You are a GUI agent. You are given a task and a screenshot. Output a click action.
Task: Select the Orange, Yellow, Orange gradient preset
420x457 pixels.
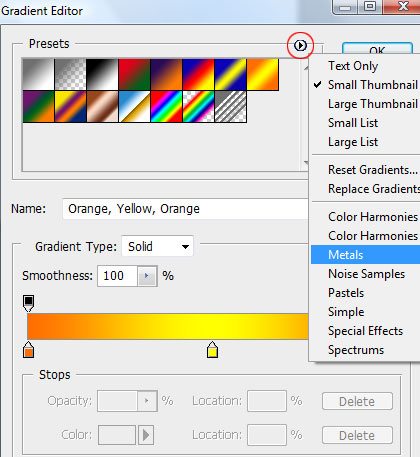tap(262, 74)
